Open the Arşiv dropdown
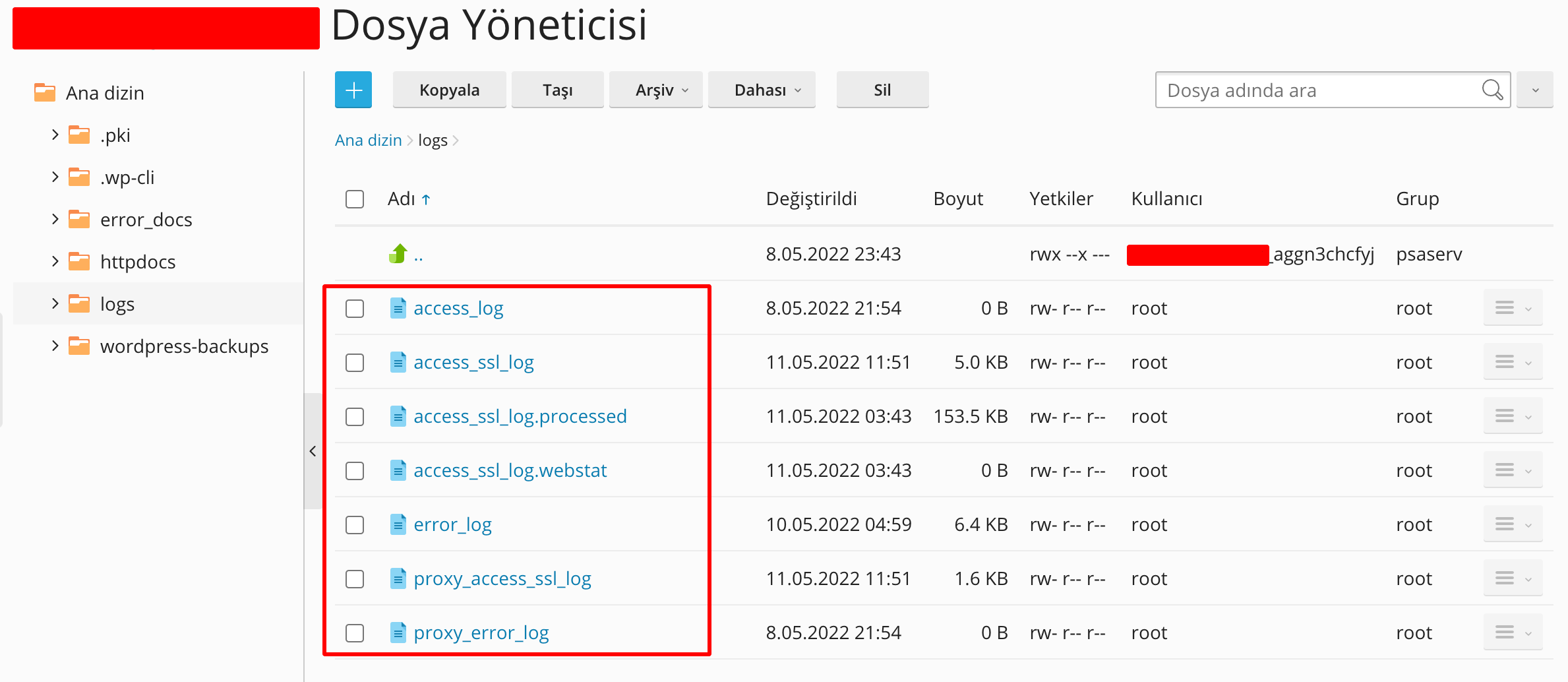 (656, 90)
